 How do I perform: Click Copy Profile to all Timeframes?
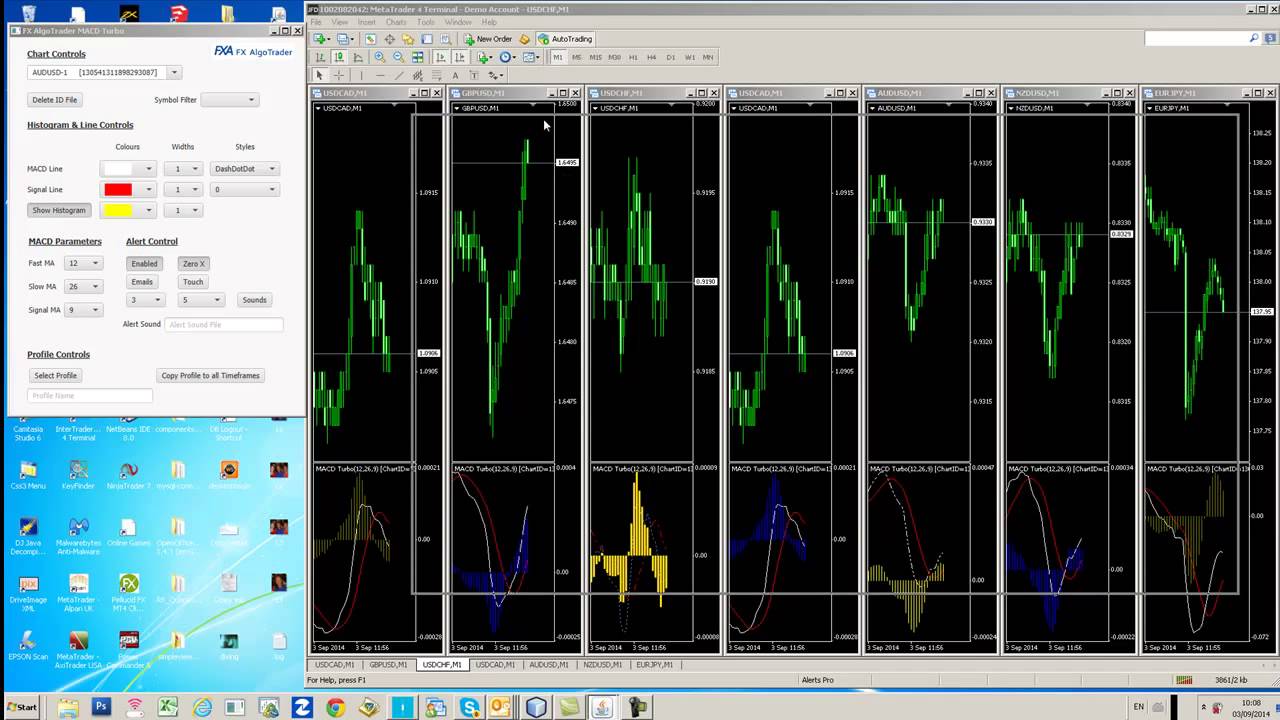[x=210, y=375]
